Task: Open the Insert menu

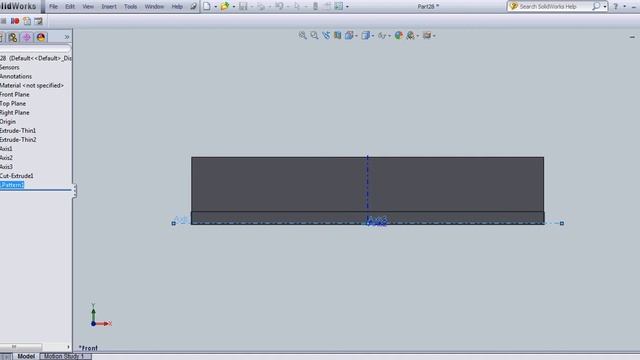Action: (x=109, y=7)
